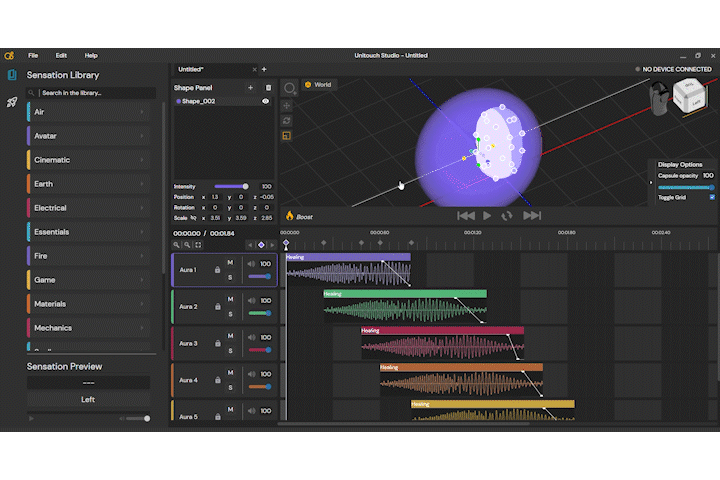Screen dimensions: 720x480
Task: Open the Edit menu
Action: [61, 56]
